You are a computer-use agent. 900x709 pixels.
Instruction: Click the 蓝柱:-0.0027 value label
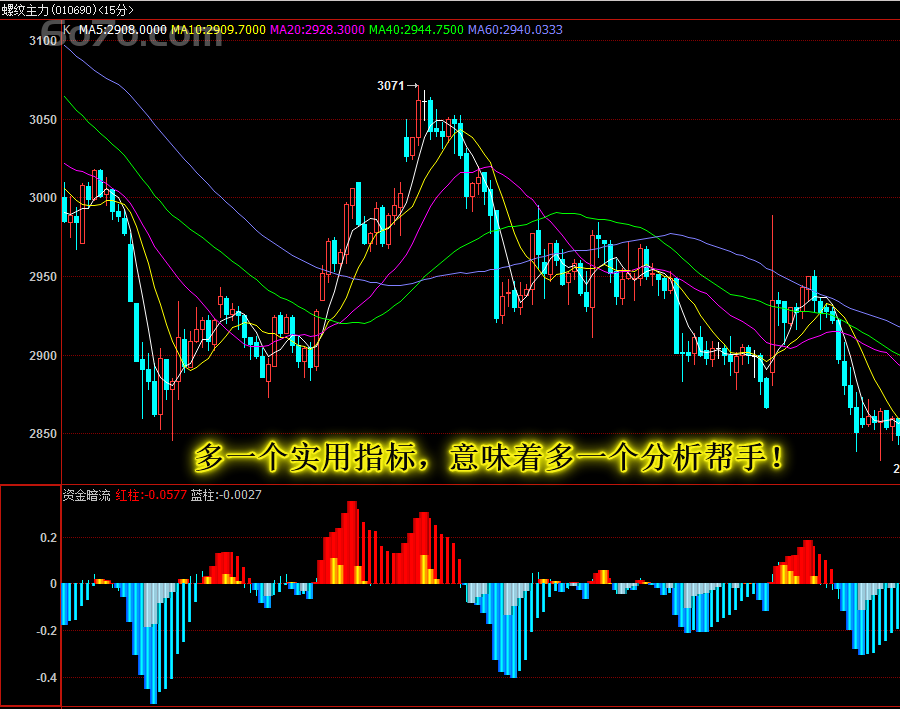[x=226, y=495]
